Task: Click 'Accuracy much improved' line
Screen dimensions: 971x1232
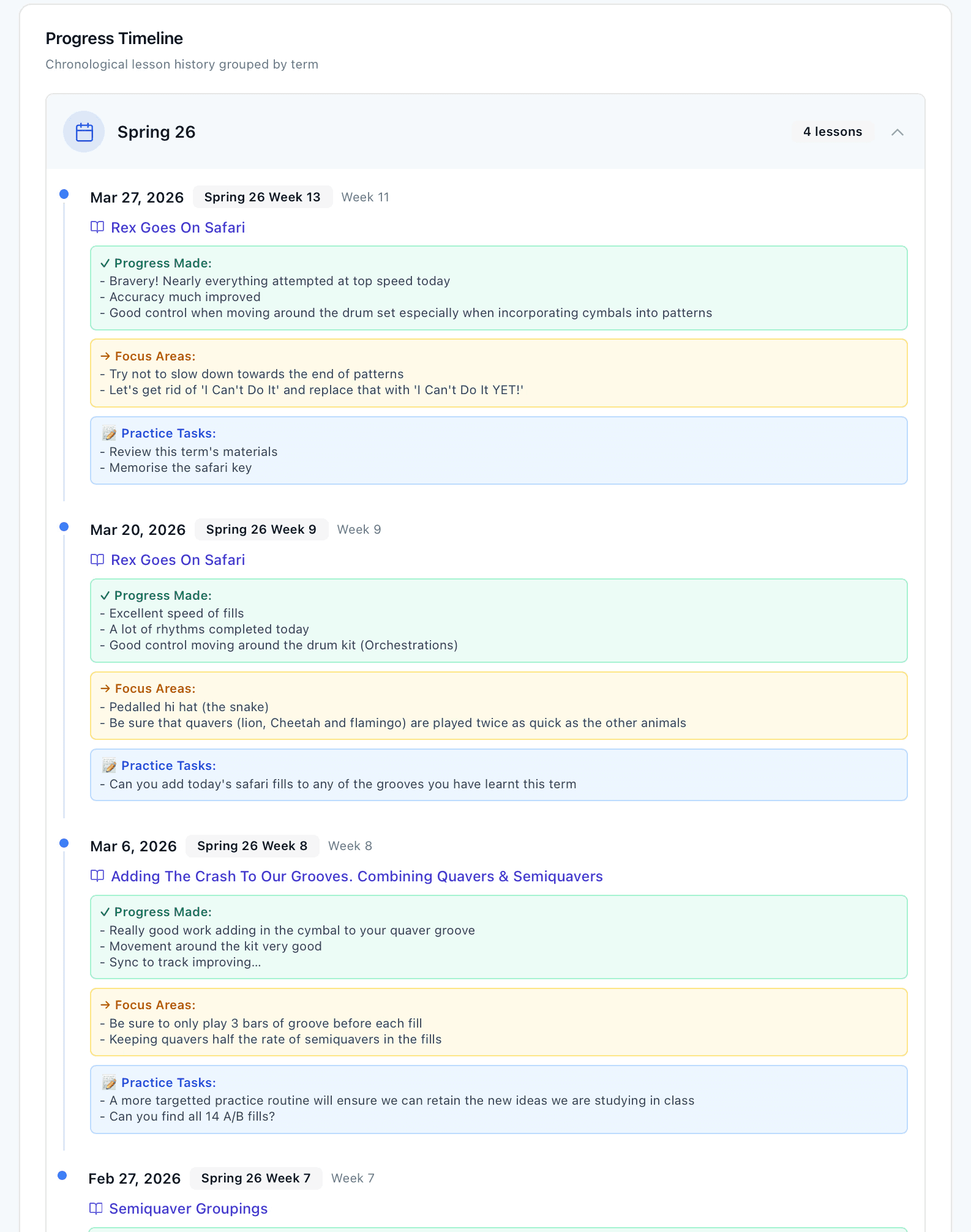Action: pyautogui.click(x=180, y=297)
